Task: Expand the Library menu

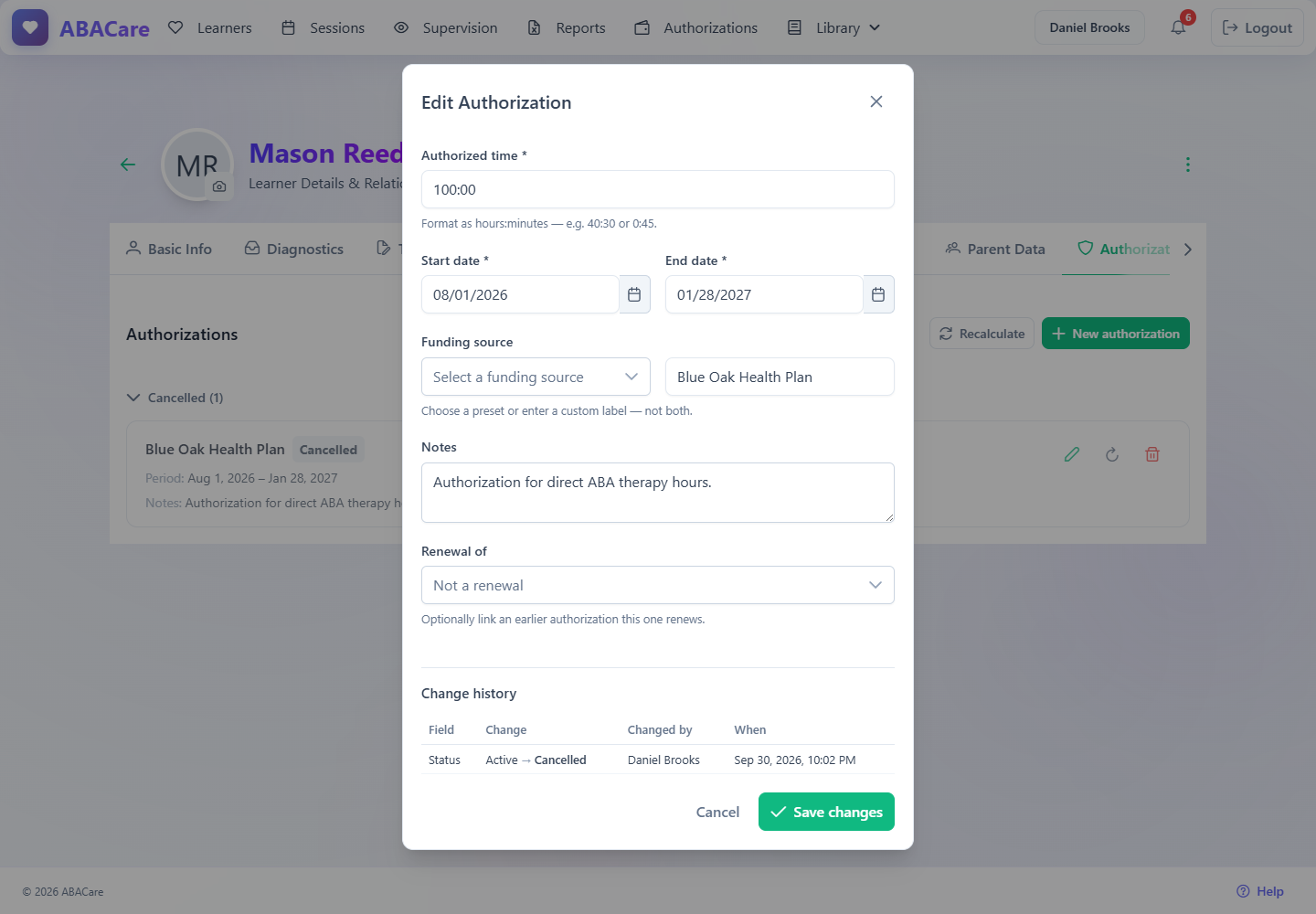Action: [833, 27]
